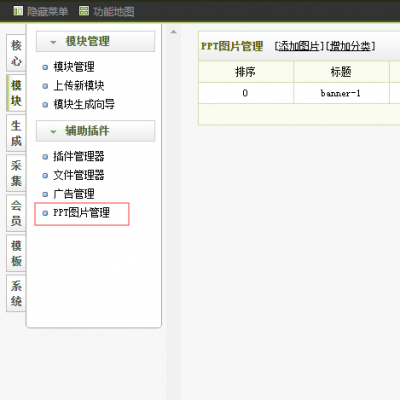Switch to the 核心 side tab
This screenshot has height=400, width=400.
[x=16, y=53]
